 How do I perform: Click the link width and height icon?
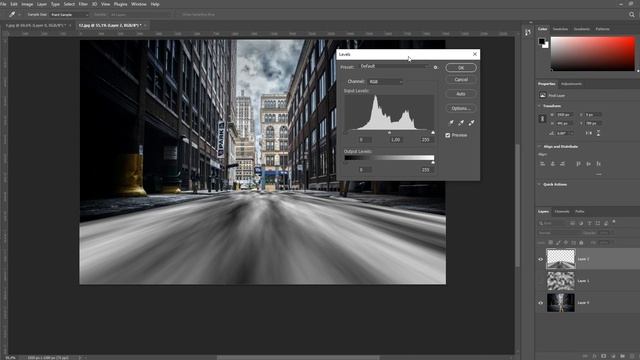(542, 119)
